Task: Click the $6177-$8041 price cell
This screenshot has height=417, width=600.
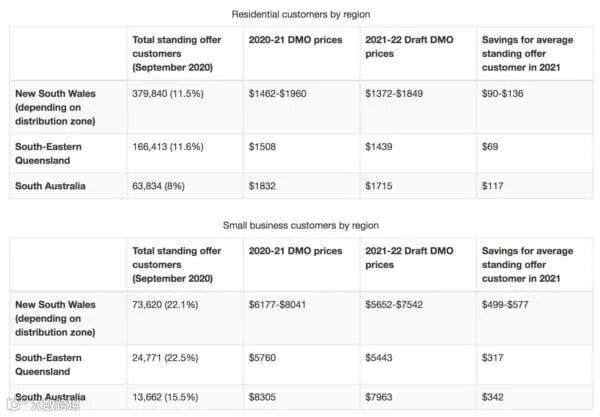Action: point(282,301)
